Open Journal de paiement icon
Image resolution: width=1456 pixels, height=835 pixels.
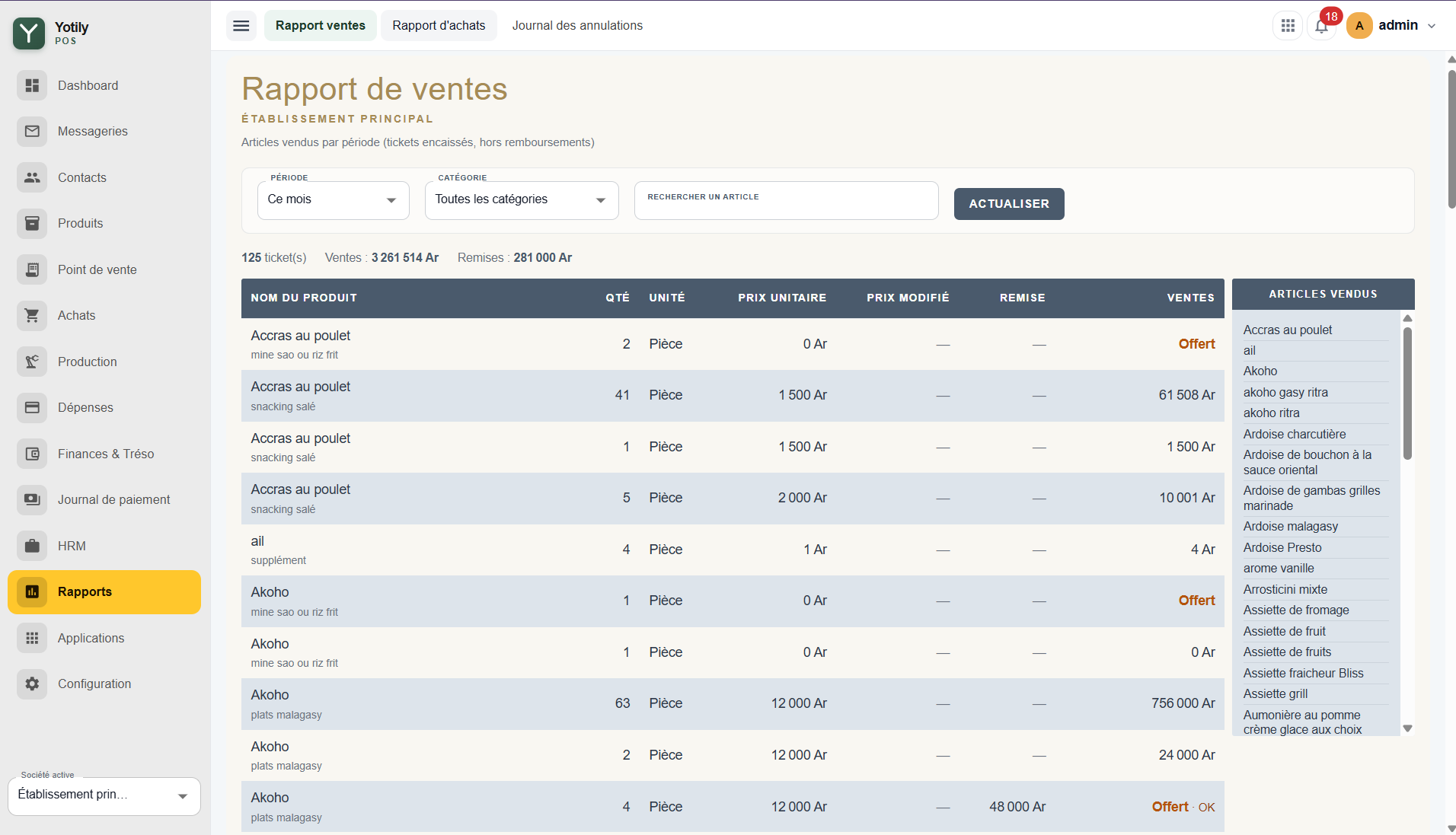pyautogui.click(x=32, y=499)
